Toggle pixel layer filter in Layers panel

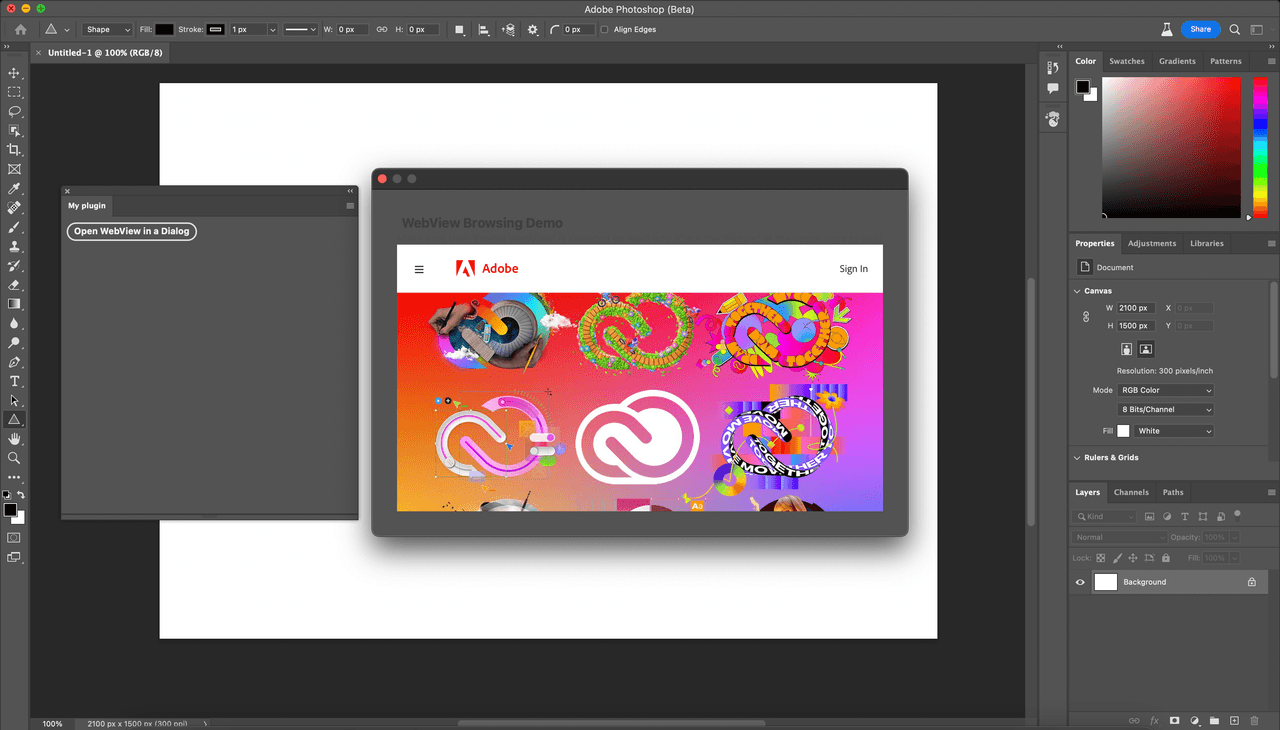(1149, 517)
